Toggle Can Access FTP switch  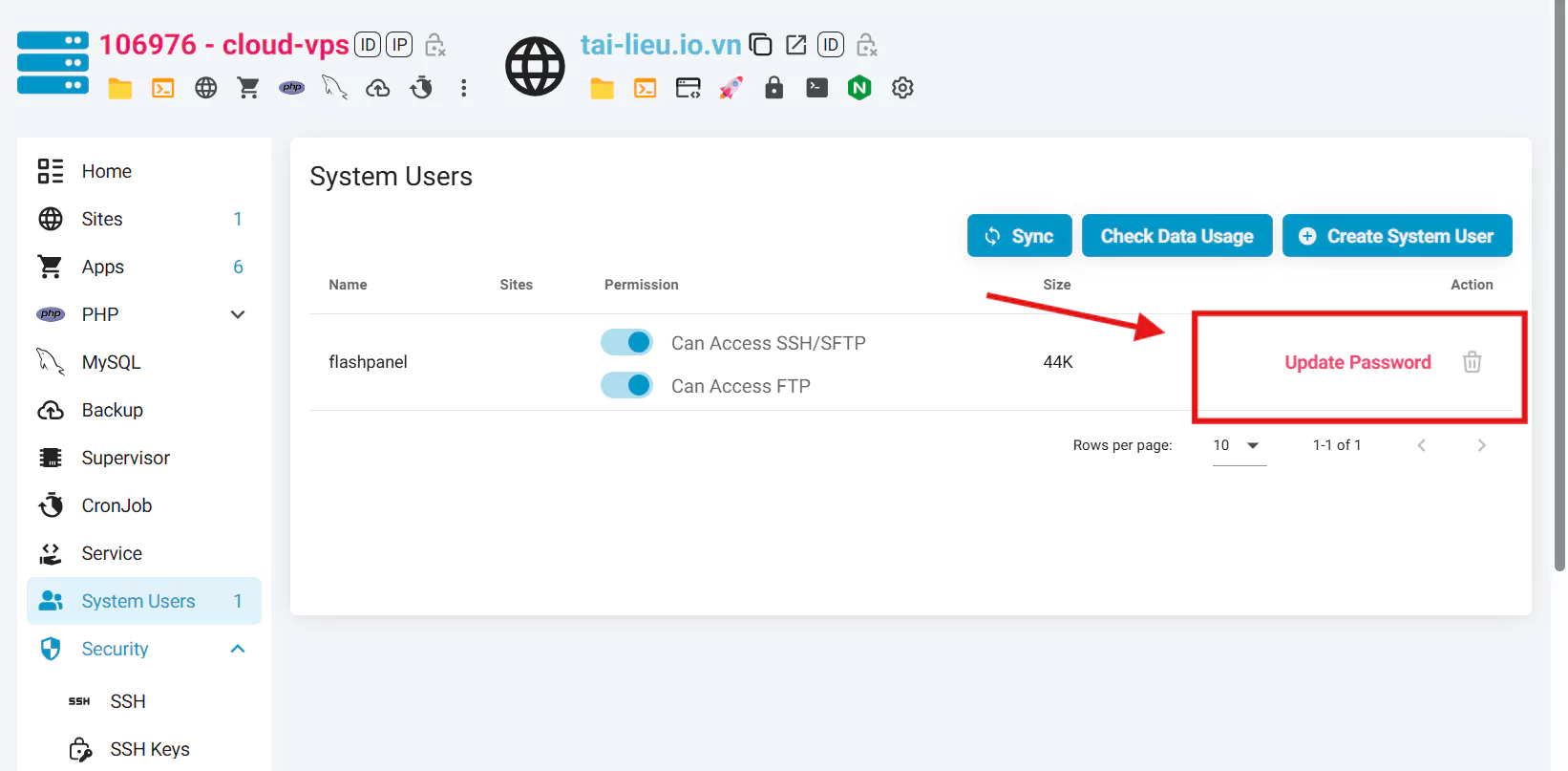pos(626,385)
